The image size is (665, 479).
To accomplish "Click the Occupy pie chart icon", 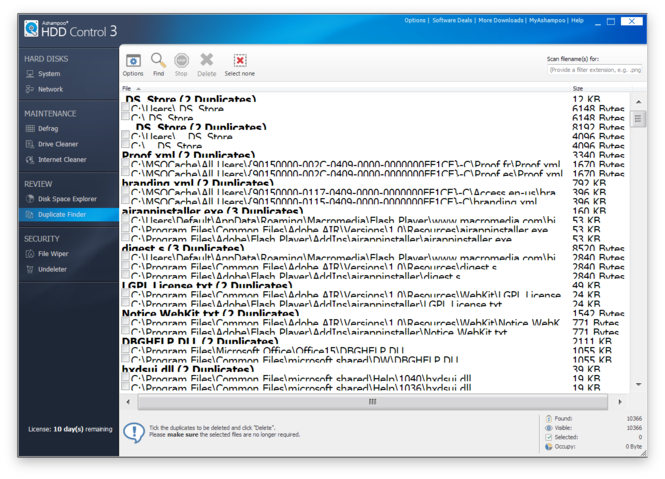I will [x=549, y=446].
